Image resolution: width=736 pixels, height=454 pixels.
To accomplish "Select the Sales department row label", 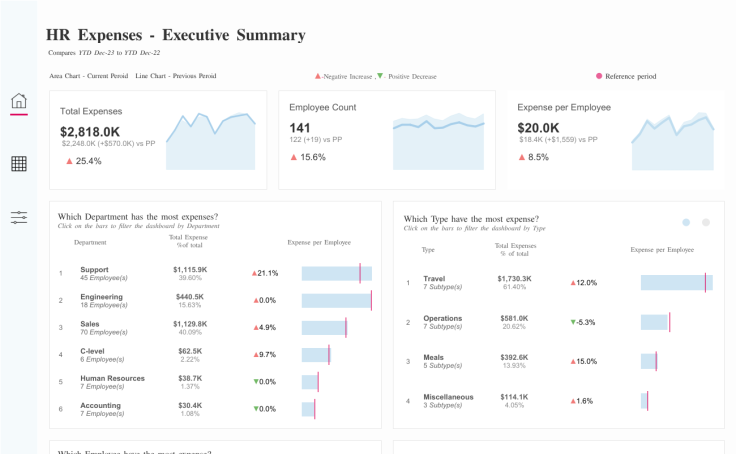I will pyautogui.click(x=91, y=324).
